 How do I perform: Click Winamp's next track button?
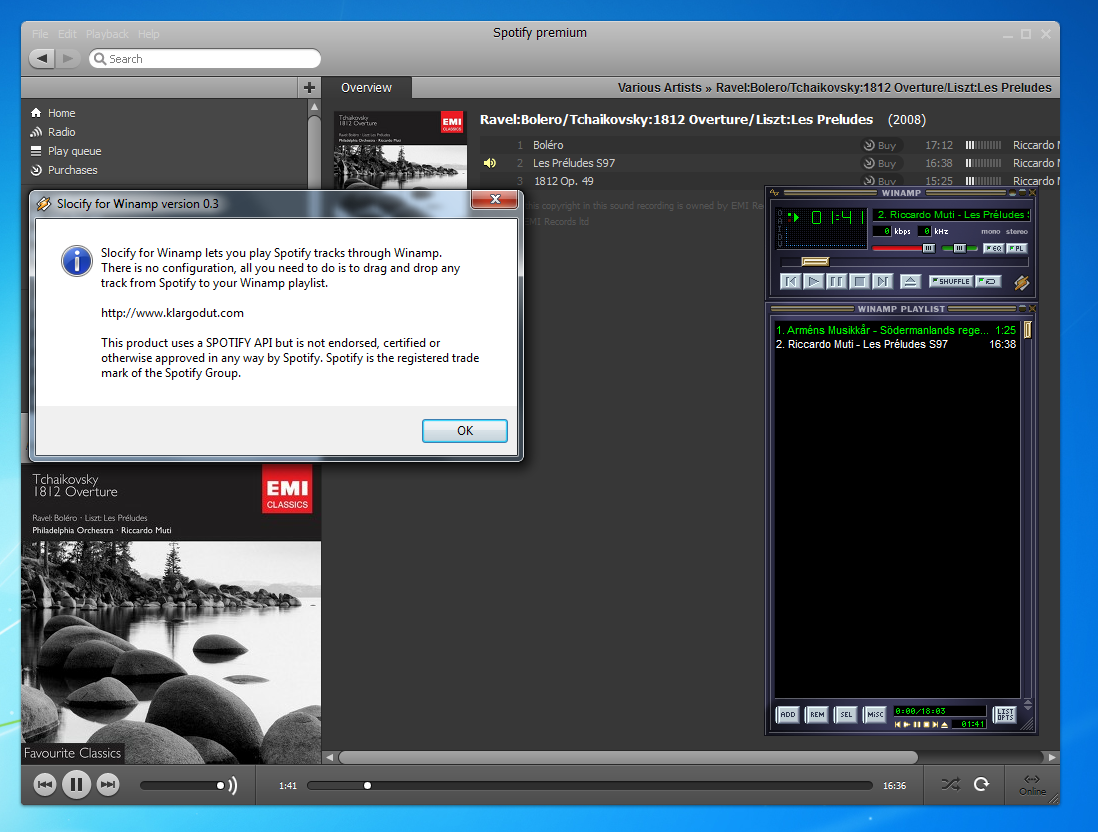[x=883, y=281]
